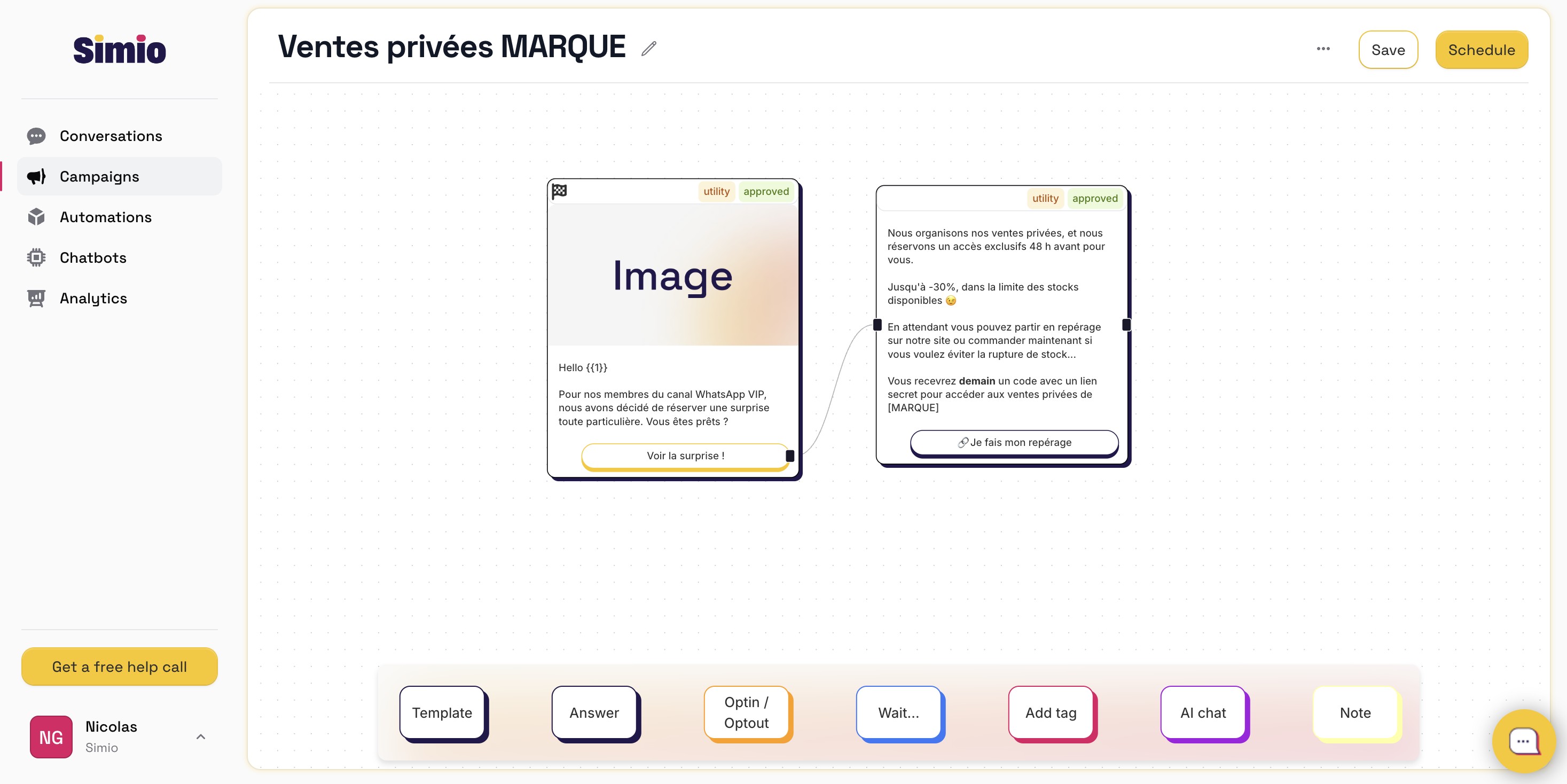Add an Optin / Optout block
This screenshot has width=1567, height=784.
(747, 713)
